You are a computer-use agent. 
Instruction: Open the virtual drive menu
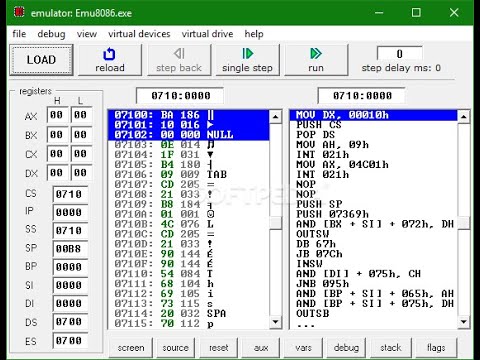[x=207, y=34]
